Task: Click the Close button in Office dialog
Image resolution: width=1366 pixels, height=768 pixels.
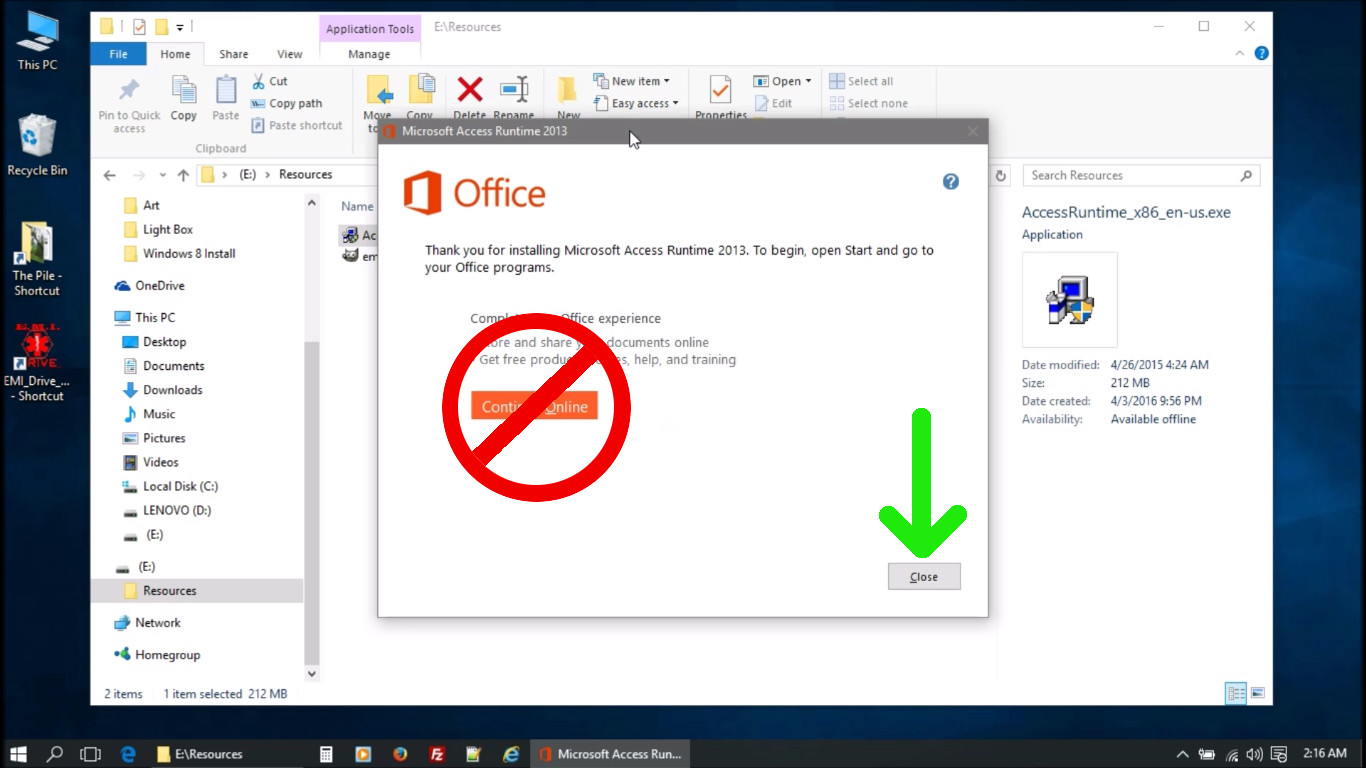Action: (x=924, y=576)
